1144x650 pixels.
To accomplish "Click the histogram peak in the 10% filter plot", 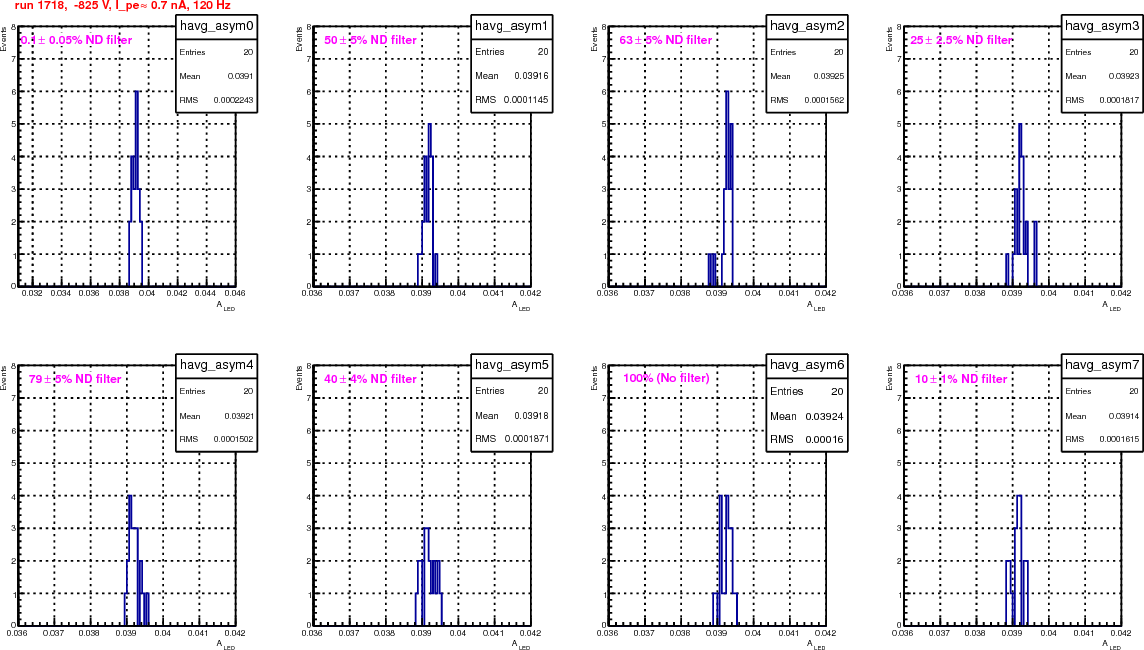I will tap(1019, 496).
